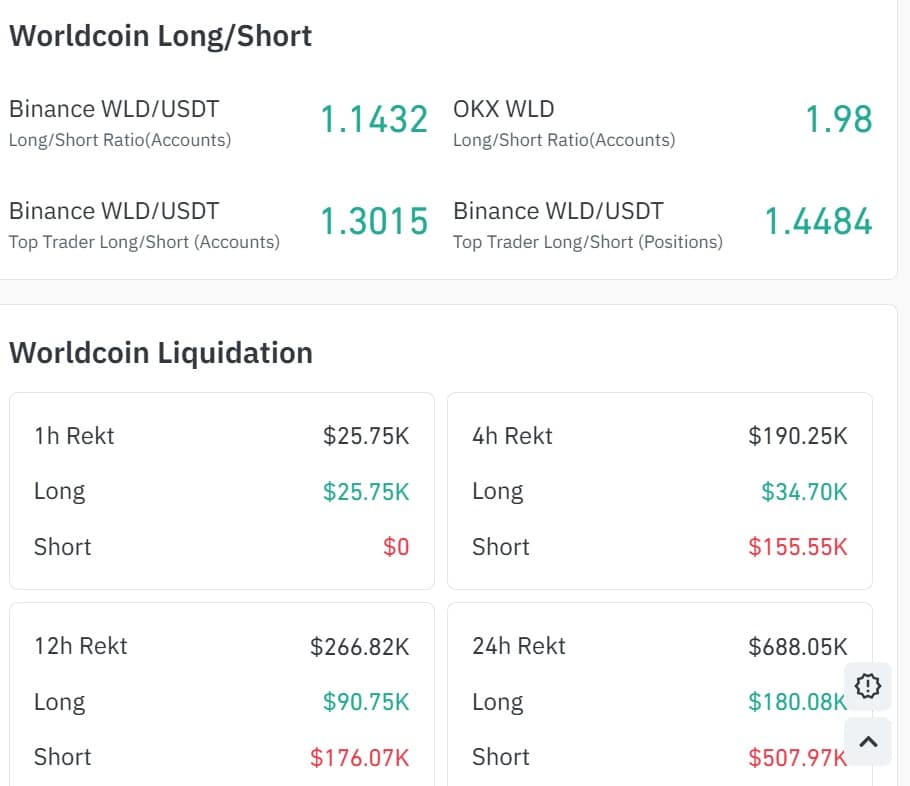Select the OKX WLD ratio value 1.98

coord(840,119)
